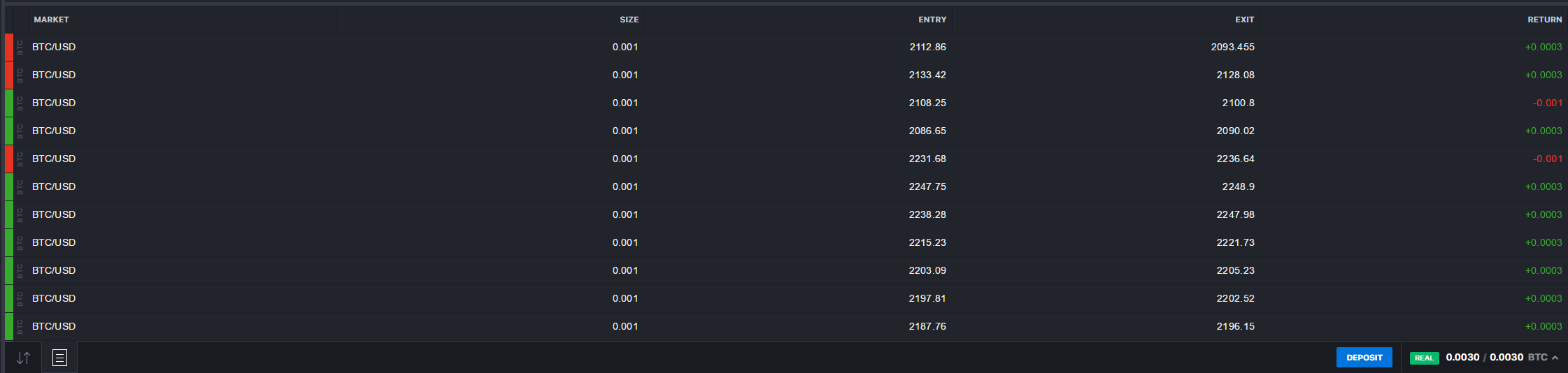The height and width of the screenshot is (373, 1568).
Task: Open BTC/USD market with 2086.65 entry
Action: 54,131
